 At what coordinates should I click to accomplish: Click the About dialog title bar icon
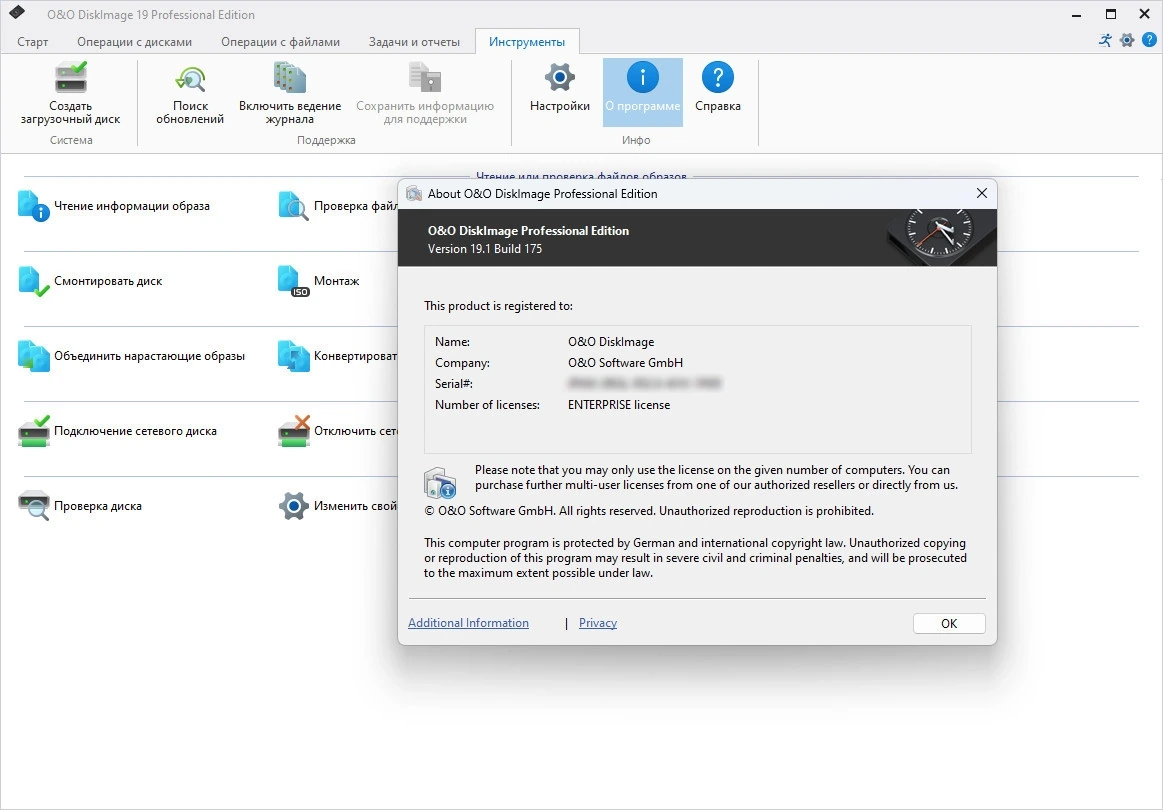click(414, 194)
